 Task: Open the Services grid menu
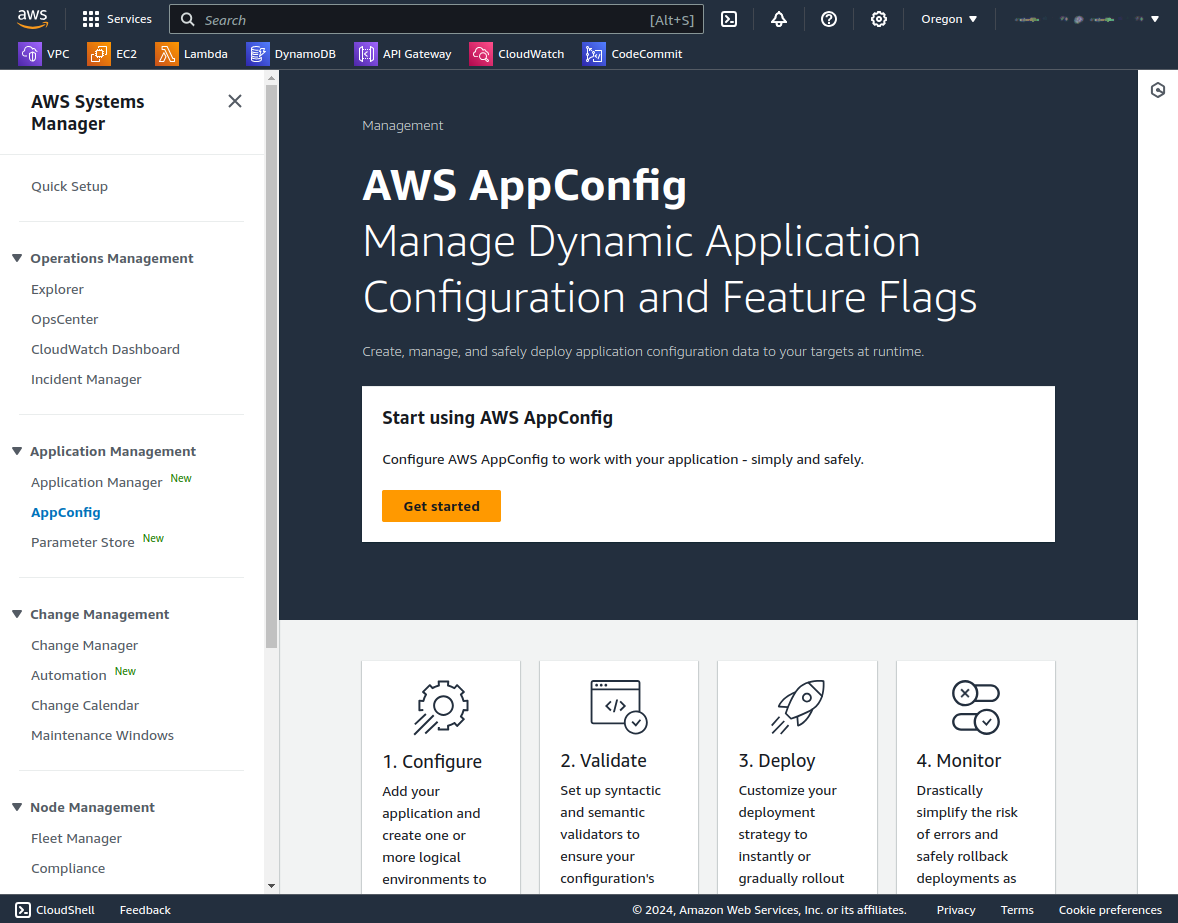(x=116, y=19)
